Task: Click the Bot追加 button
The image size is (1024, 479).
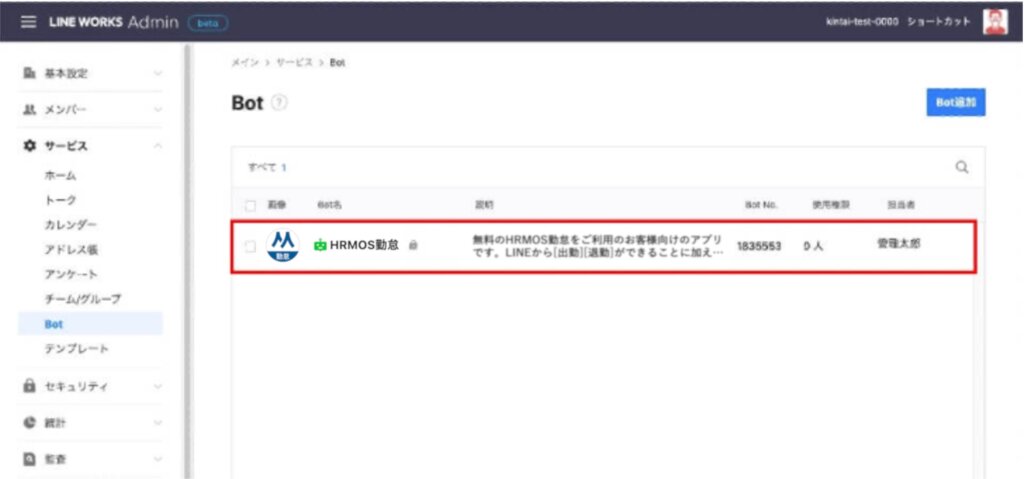Action: 955,102
